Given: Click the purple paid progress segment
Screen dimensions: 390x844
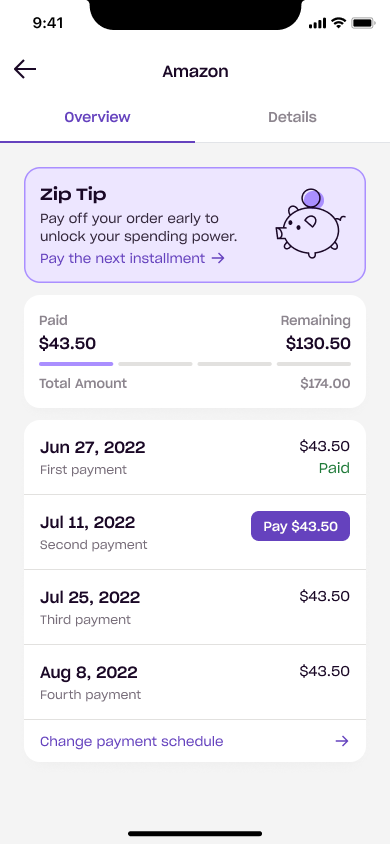Looking at the screenshot, I should click(76, 364).
